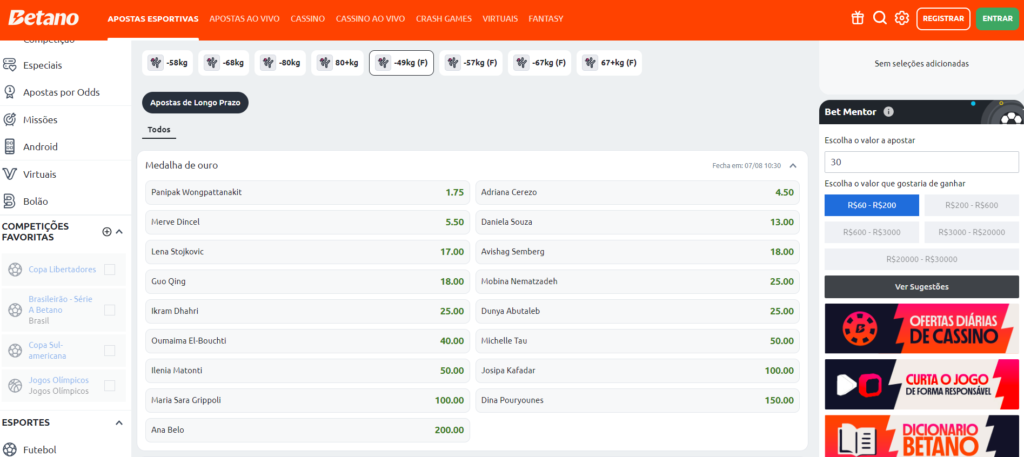Viewport: 1024px width, 457px height.
Task: Open Android app link in sidebar
Action: [x=40, y=146]
